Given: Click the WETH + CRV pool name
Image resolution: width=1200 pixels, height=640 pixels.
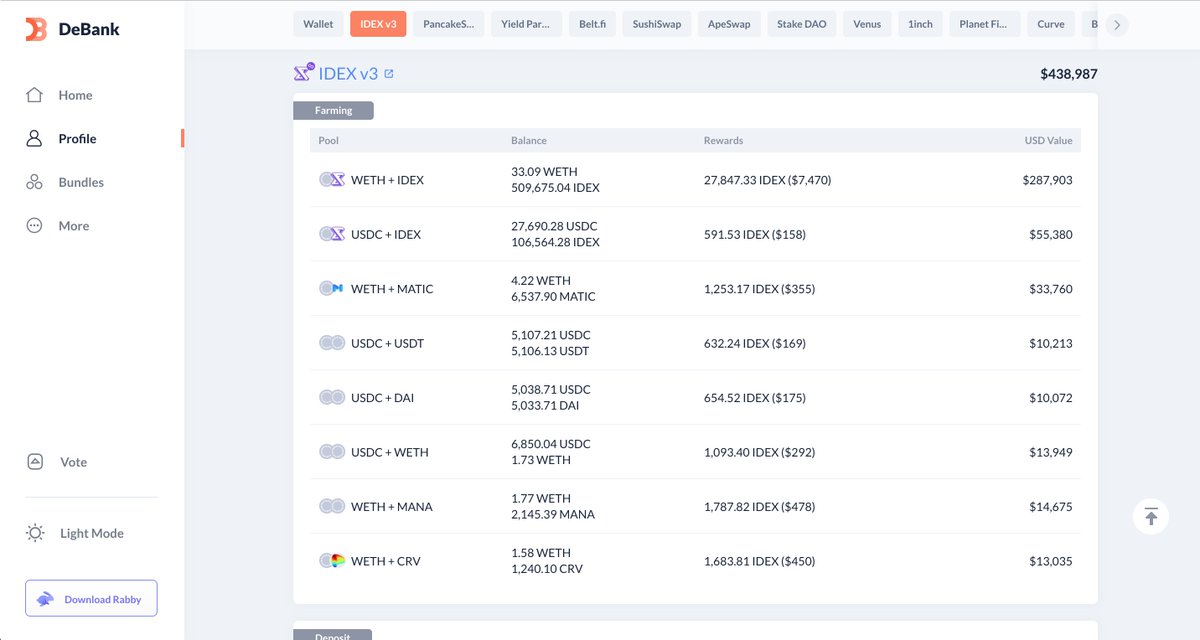Looking at the screenshot, I should tap(386, 561).
